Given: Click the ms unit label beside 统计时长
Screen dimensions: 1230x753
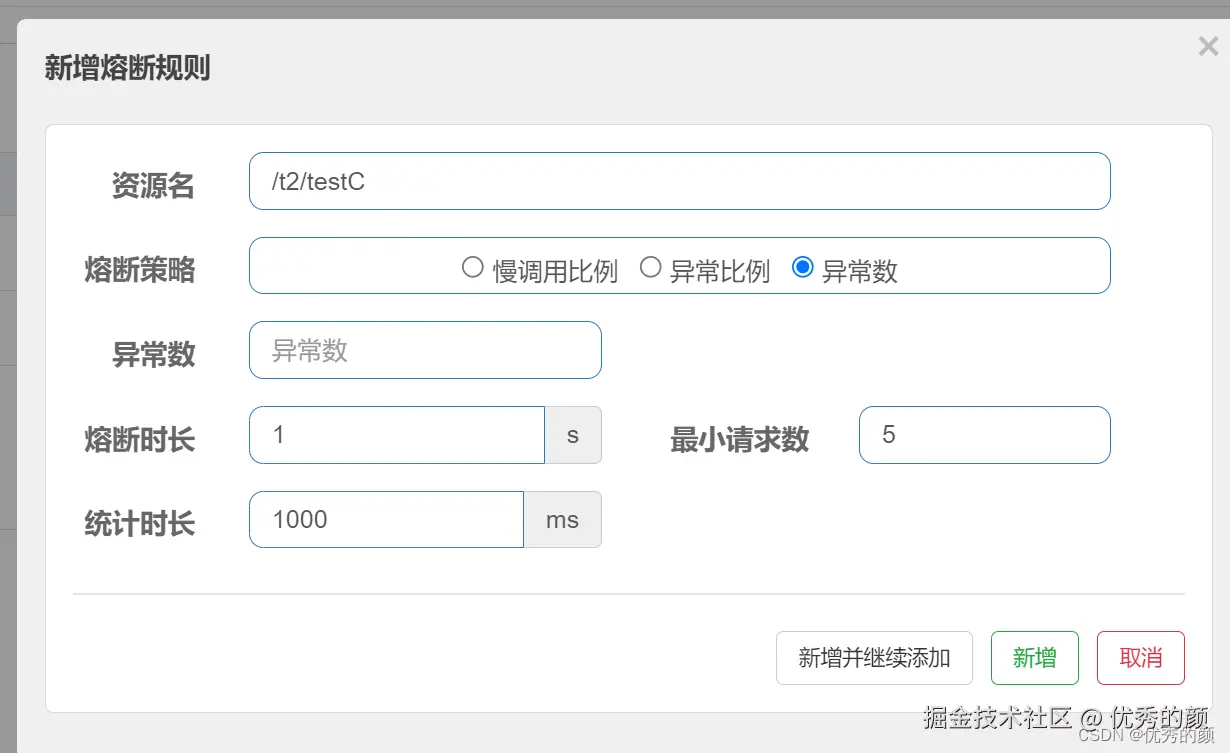Looking at the screenshot, I should 562,519.
